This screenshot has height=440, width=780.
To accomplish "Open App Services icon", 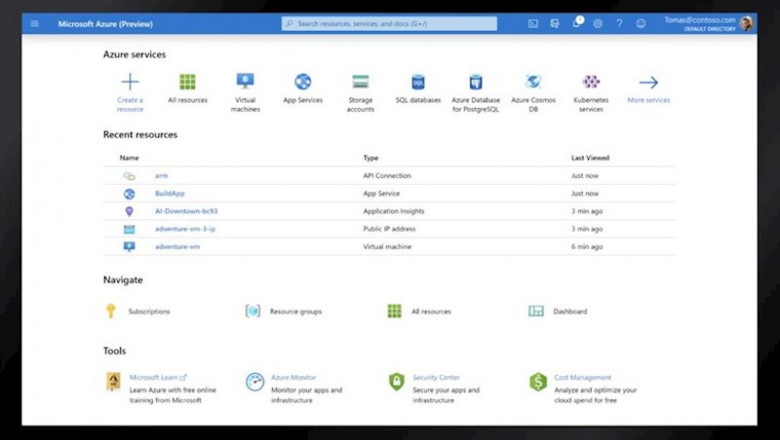I will [303, 82].
